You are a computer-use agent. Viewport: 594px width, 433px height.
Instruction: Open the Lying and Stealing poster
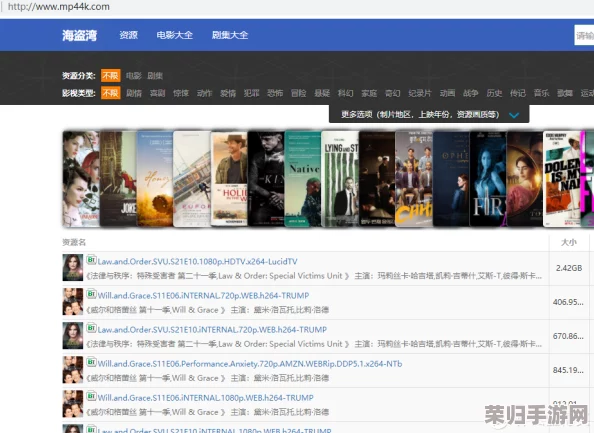tap(339, 179)
